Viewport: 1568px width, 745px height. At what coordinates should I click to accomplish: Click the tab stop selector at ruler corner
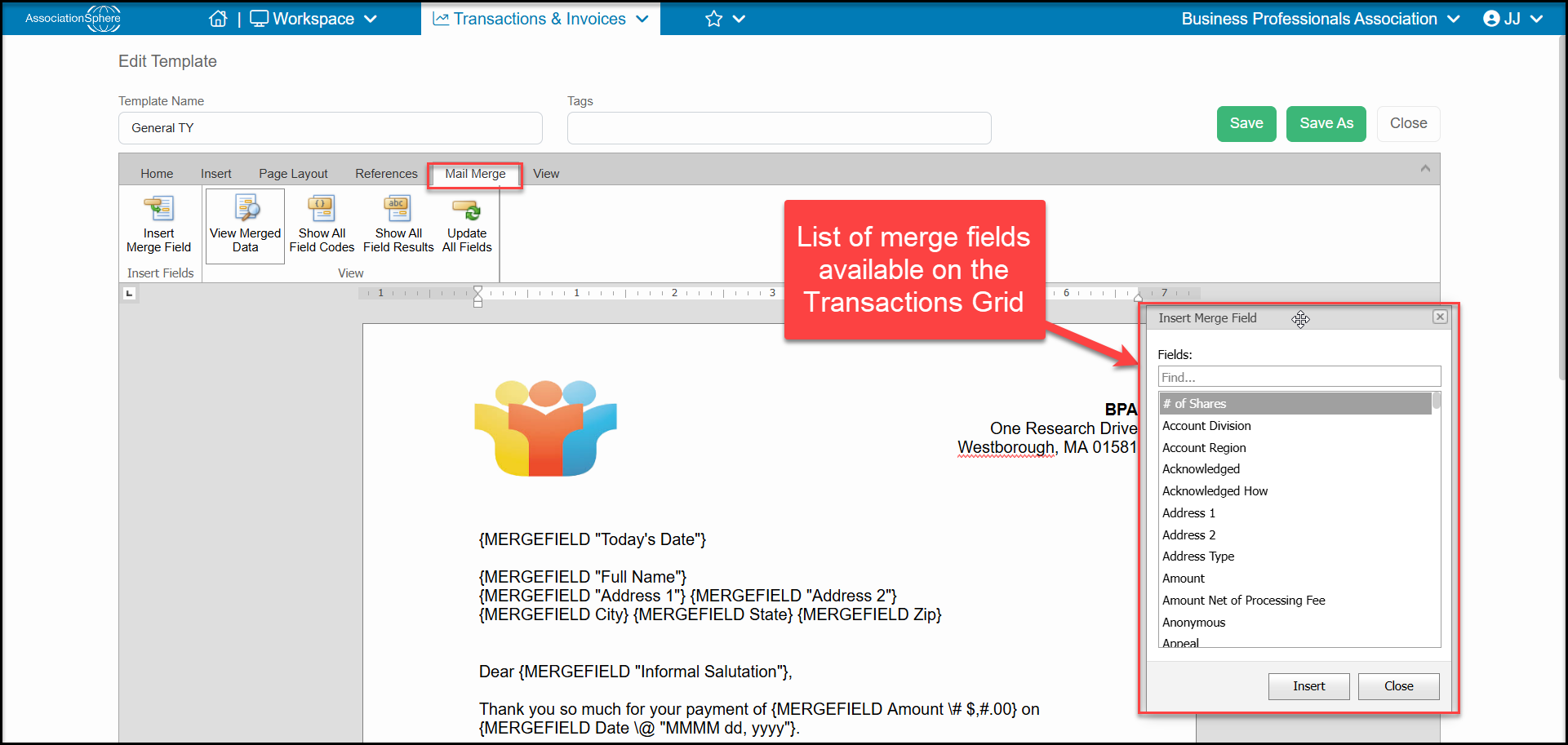[129, 294]
